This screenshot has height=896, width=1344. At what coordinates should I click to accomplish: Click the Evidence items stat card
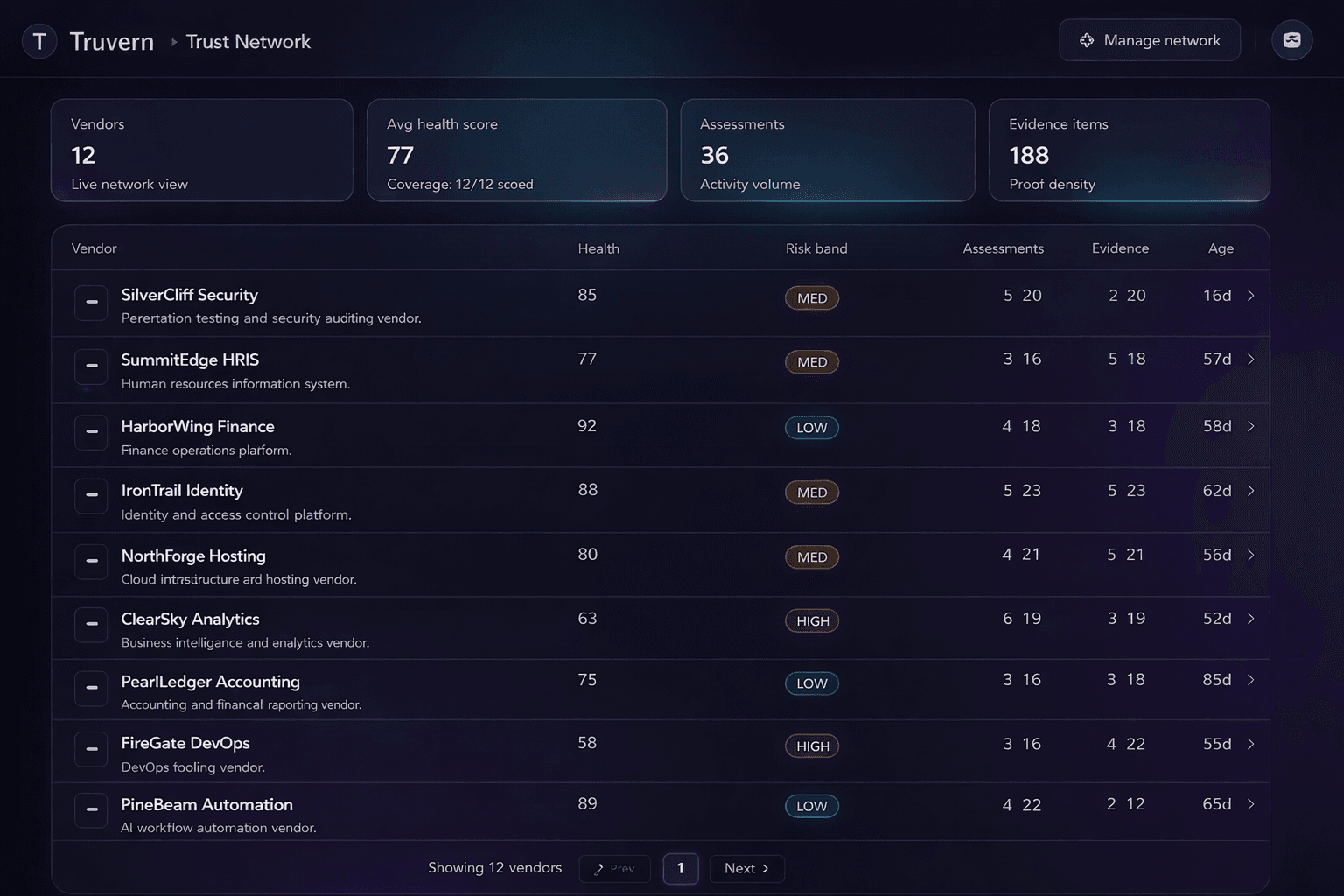pos(1129,150)
